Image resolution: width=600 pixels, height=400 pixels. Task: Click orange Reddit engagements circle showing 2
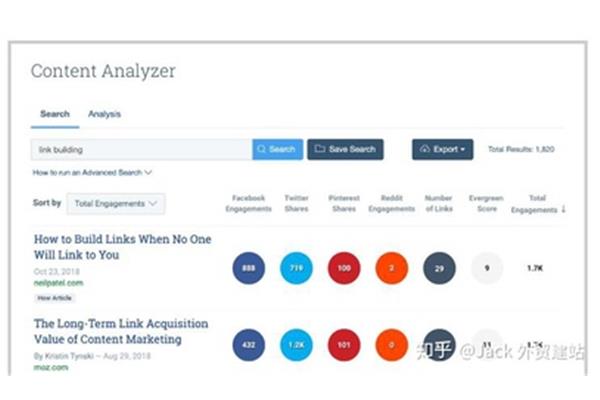coord(391,268)
